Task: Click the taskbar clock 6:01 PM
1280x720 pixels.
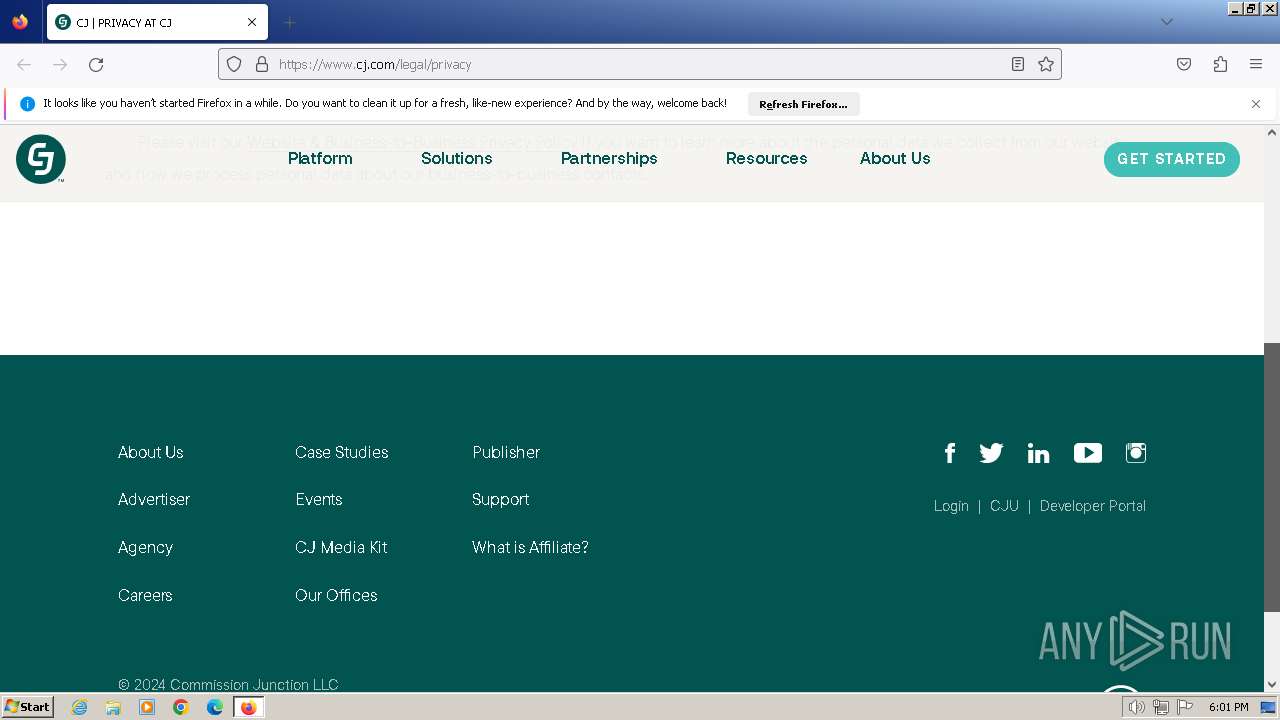Action: (x=1228, y=707)
